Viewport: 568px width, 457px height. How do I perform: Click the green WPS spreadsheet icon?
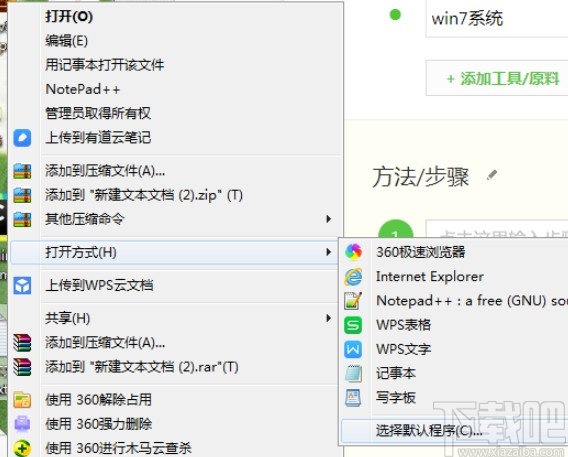point(353,325)
